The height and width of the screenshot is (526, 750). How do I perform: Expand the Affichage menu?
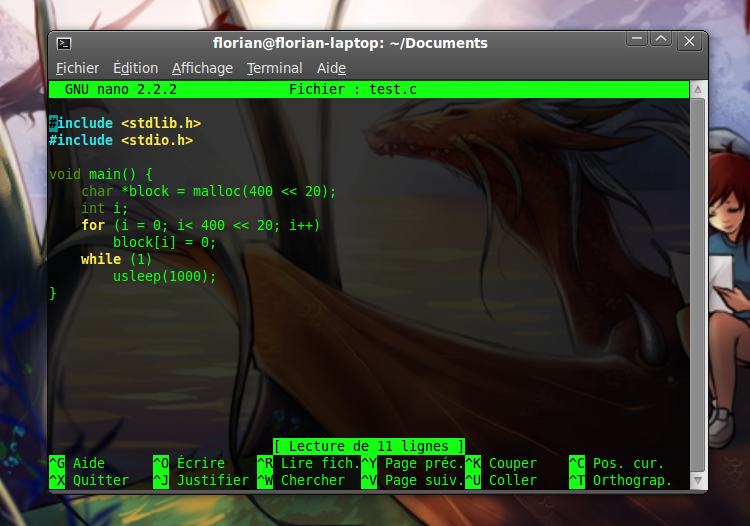click(202, 68)
